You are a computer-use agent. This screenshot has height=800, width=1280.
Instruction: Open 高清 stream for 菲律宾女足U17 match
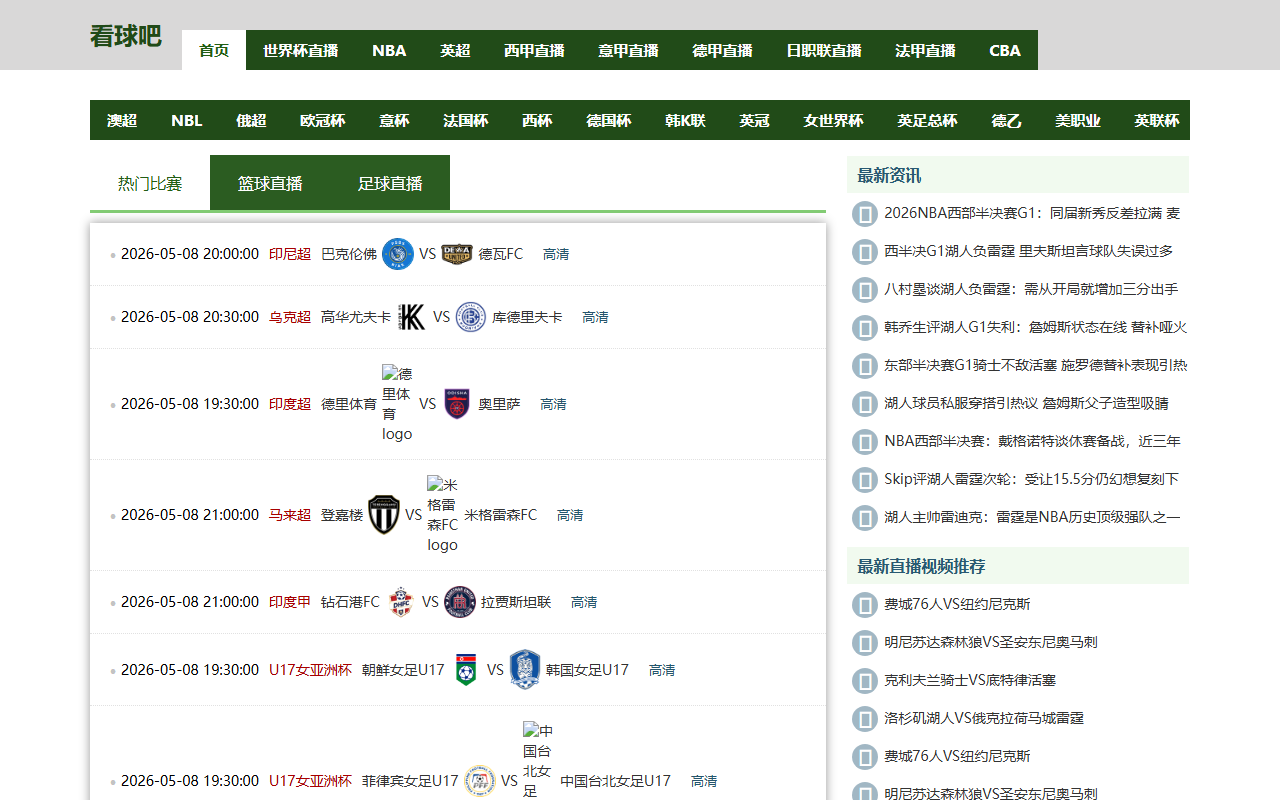[x=704, y=781]
